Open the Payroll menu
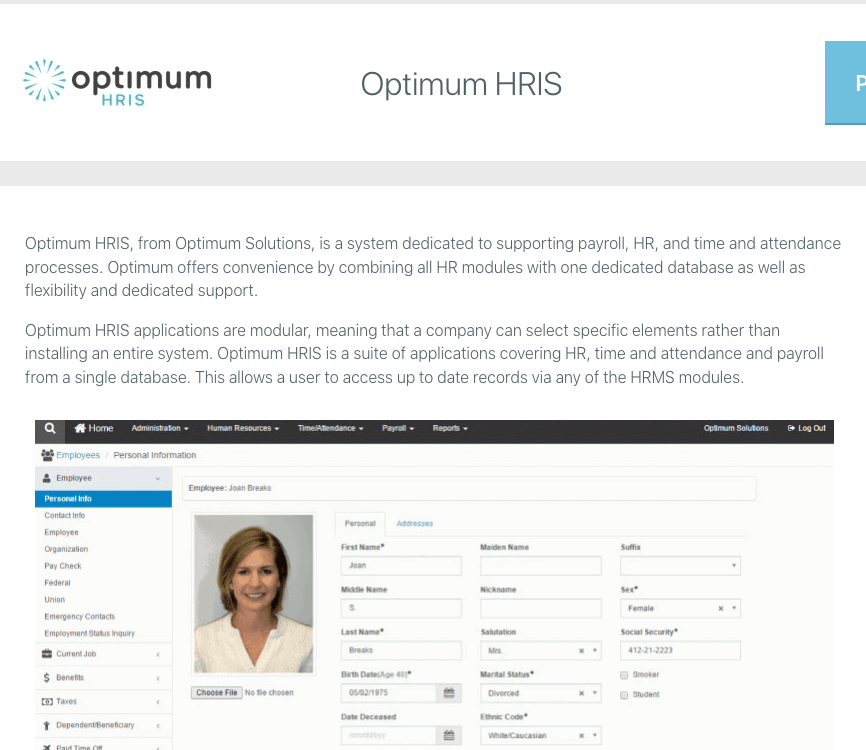The width and height of the screenshot is (866, 750). pos(398,428)
